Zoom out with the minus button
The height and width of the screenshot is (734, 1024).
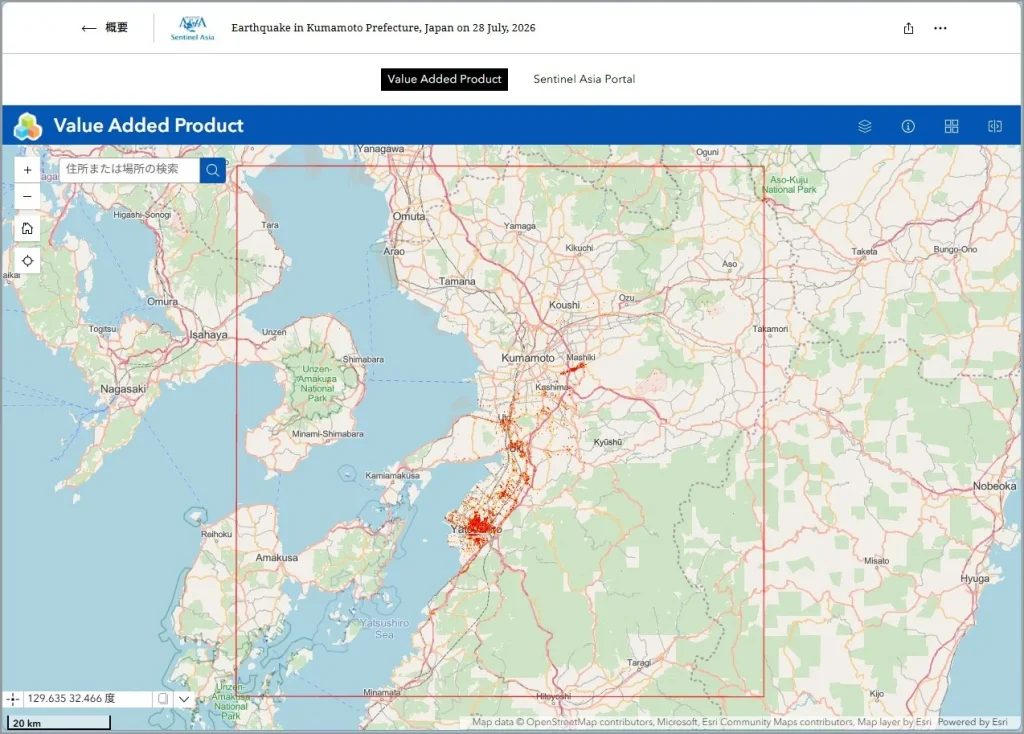27,196
